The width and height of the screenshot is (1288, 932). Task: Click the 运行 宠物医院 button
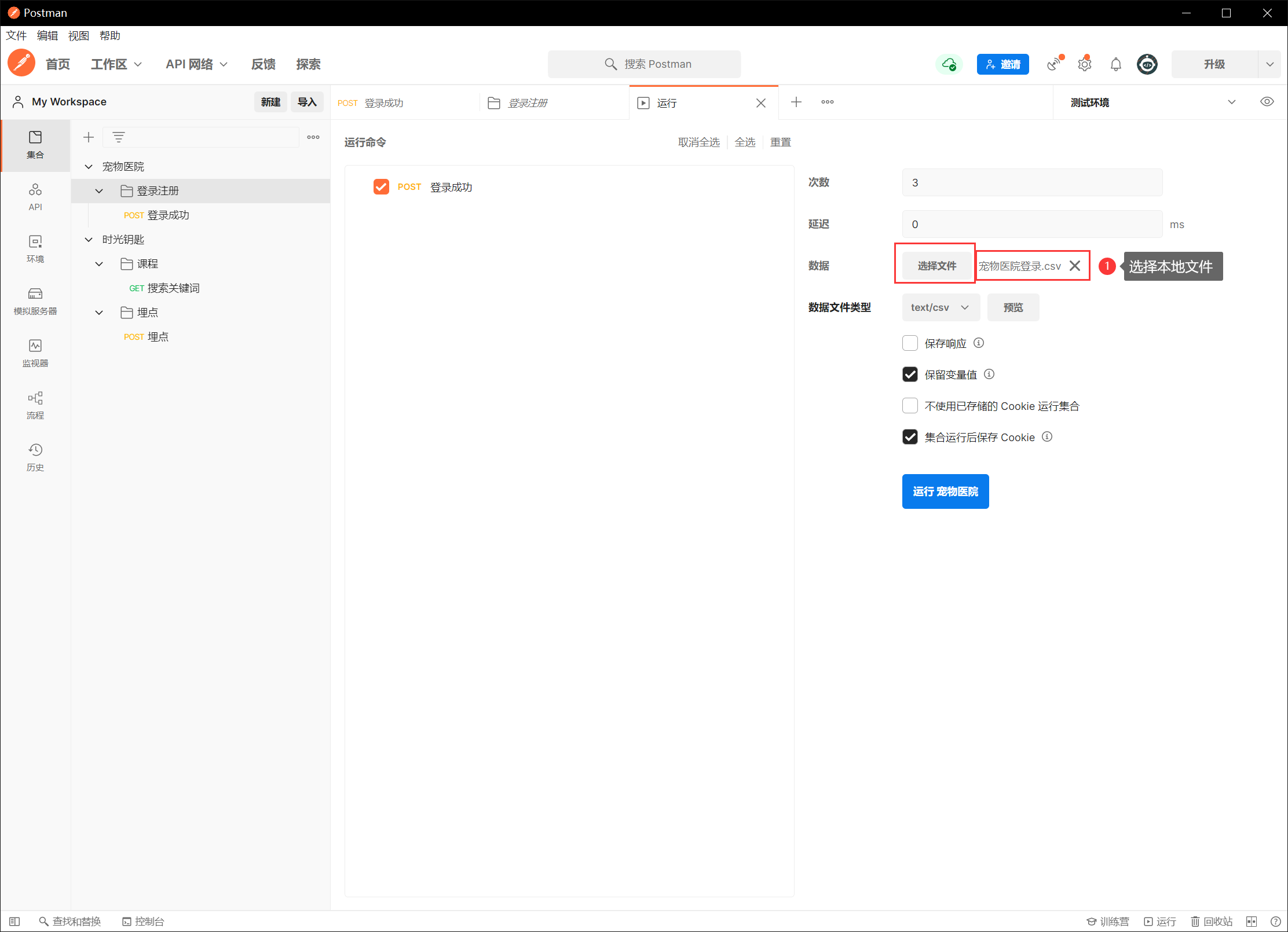click(x=945, y=491)
